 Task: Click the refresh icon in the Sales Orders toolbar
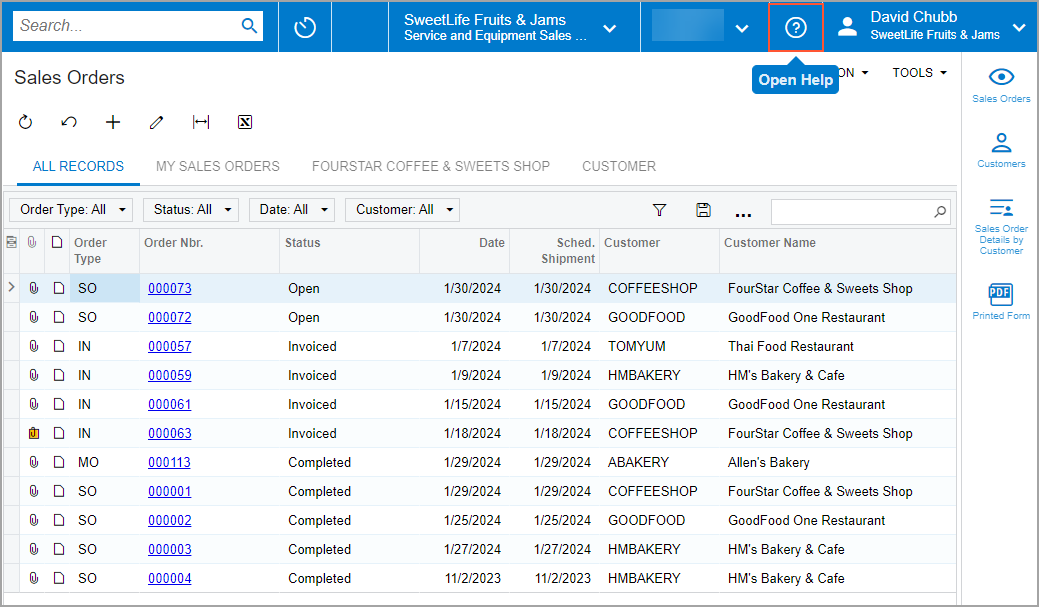[x=26, y=122]
